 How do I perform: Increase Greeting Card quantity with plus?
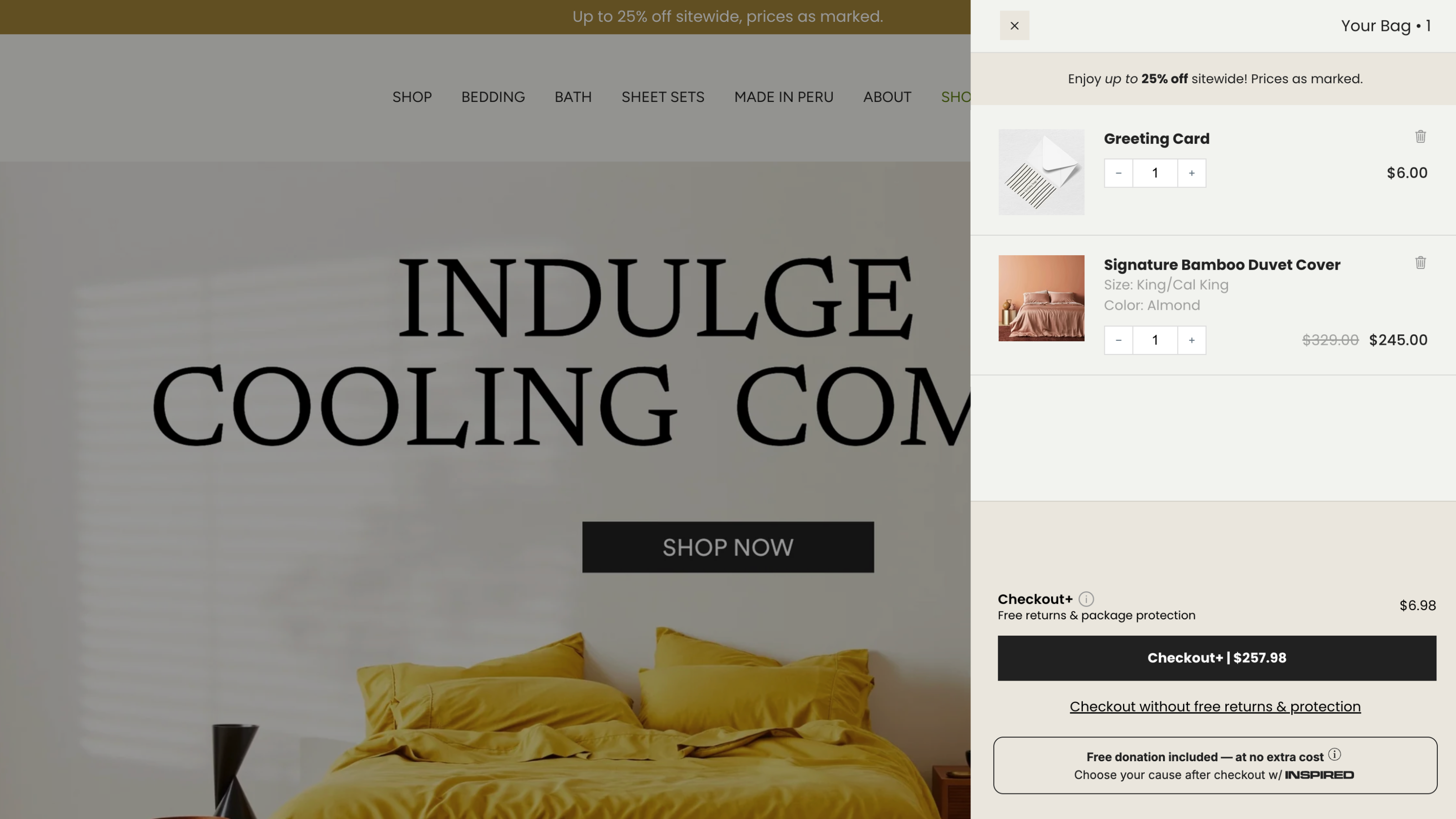click(x=1192, y=173)
